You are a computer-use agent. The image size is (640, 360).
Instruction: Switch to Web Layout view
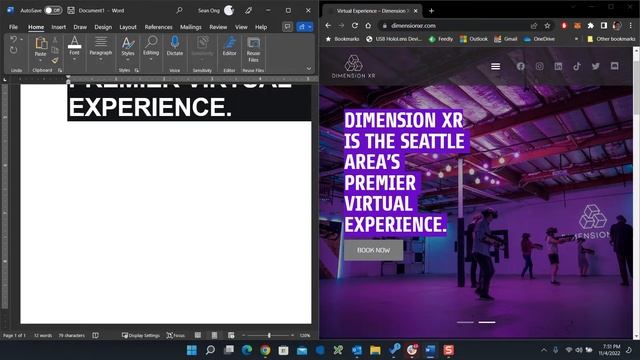[x=231, y=336]
